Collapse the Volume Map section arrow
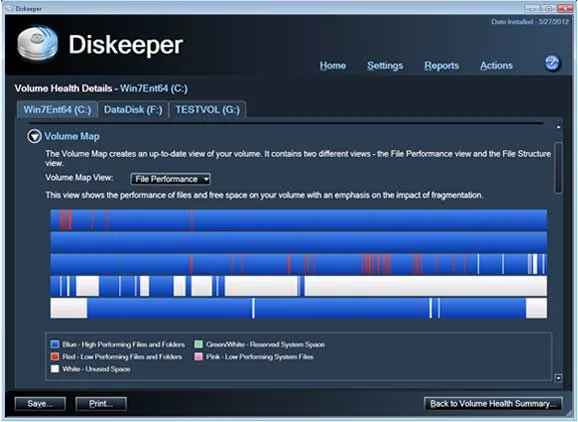The image size is (578, 422). pos(34,136)
